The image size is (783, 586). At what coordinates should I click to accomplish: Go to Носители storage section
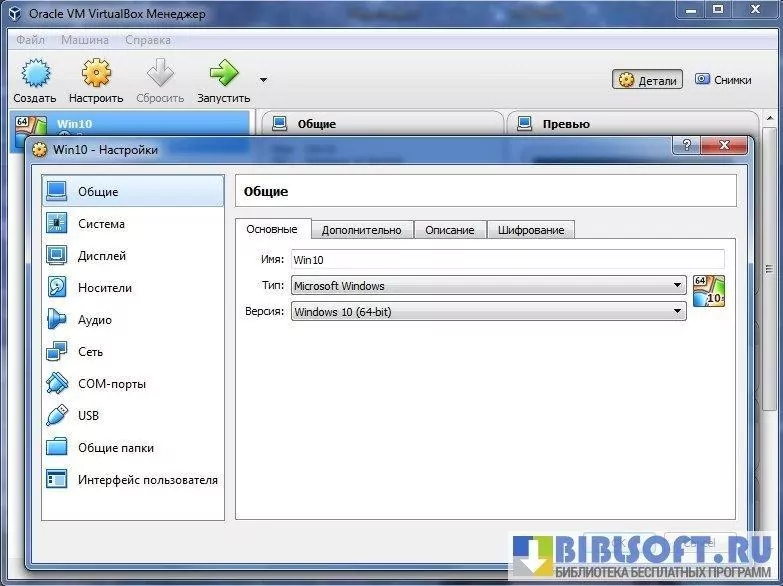[x=104, y=288]
